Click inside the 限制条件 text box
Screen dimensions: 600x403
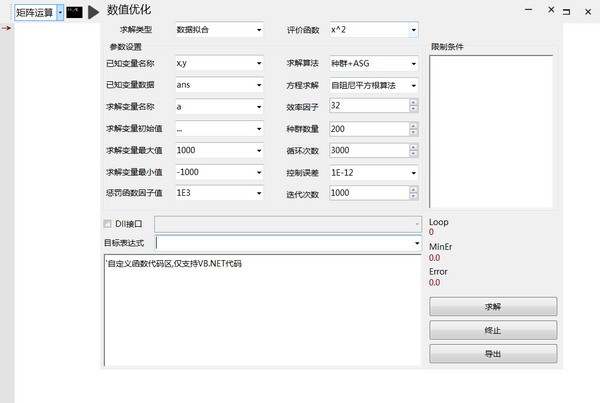(490, 130)
